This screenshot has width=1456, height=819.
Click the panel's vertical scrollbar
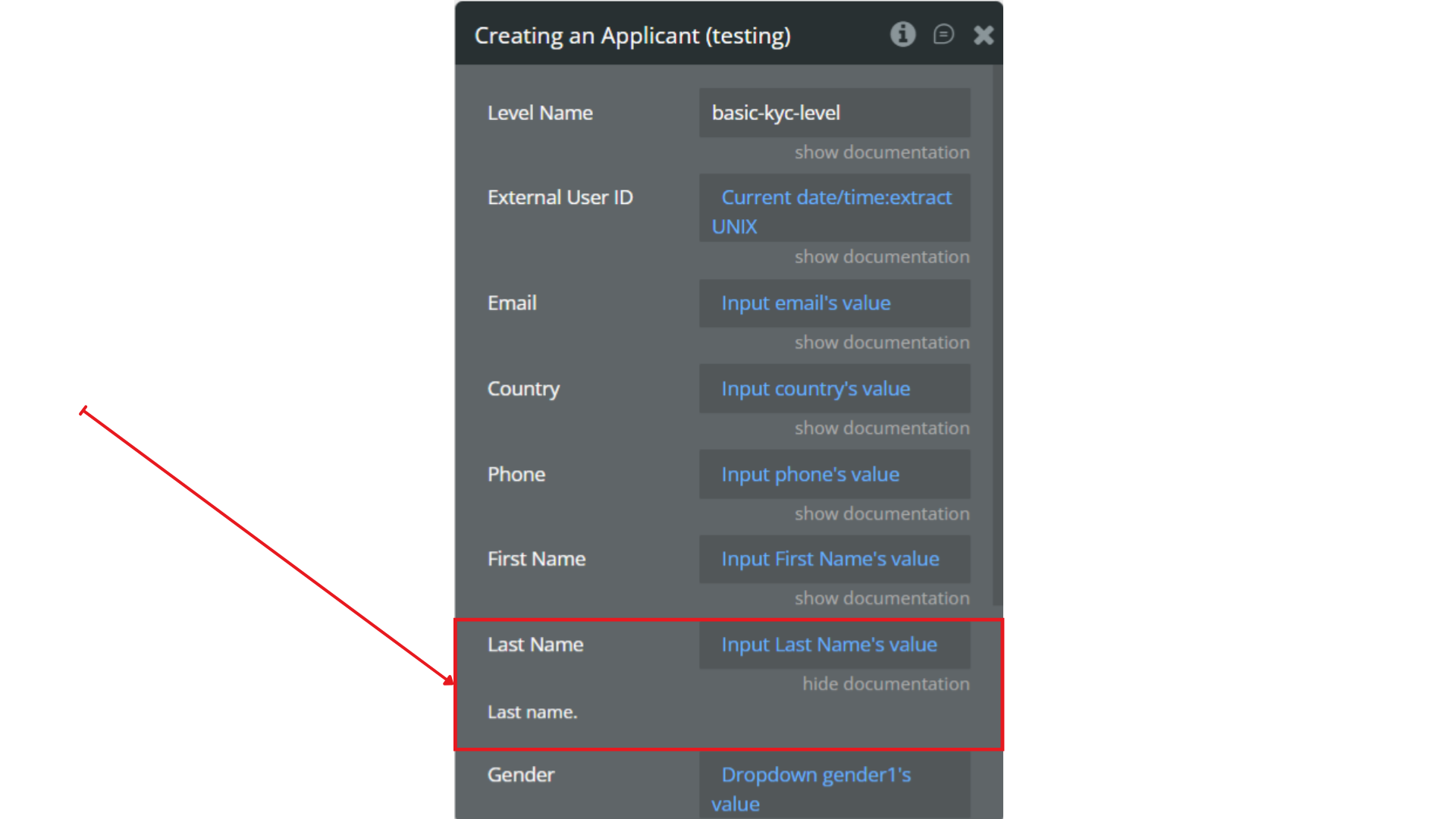[x=997, y=334]
